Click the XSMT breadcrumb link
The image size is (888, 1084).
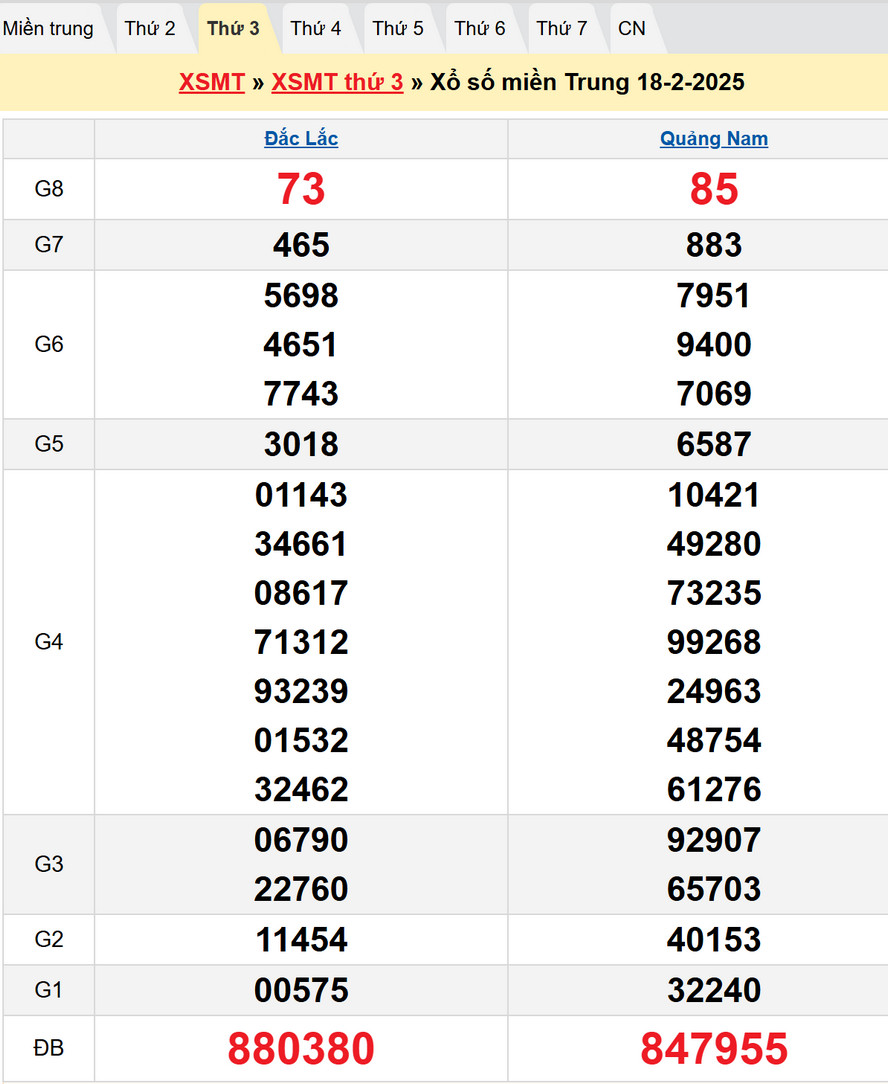[x=212, y=82]
